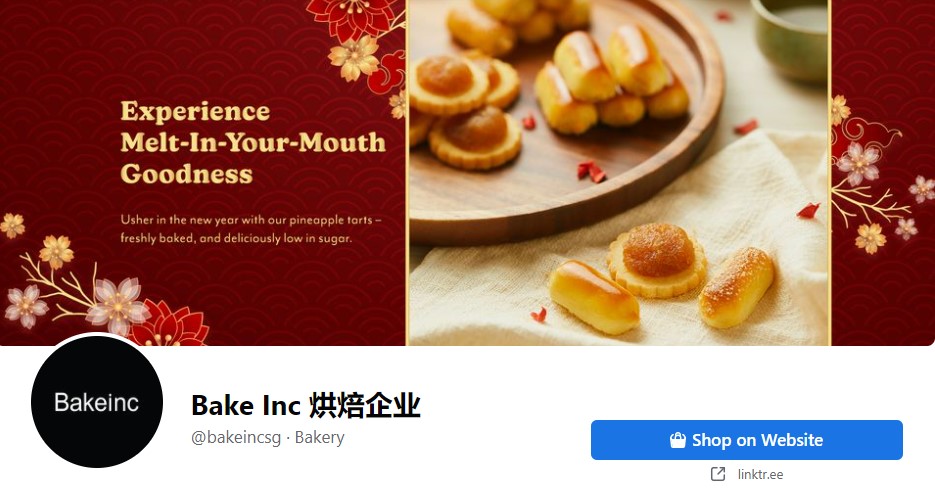Click the golden cloud motif on right panel
Screen dimensions: 935x488
coord(872,135)
